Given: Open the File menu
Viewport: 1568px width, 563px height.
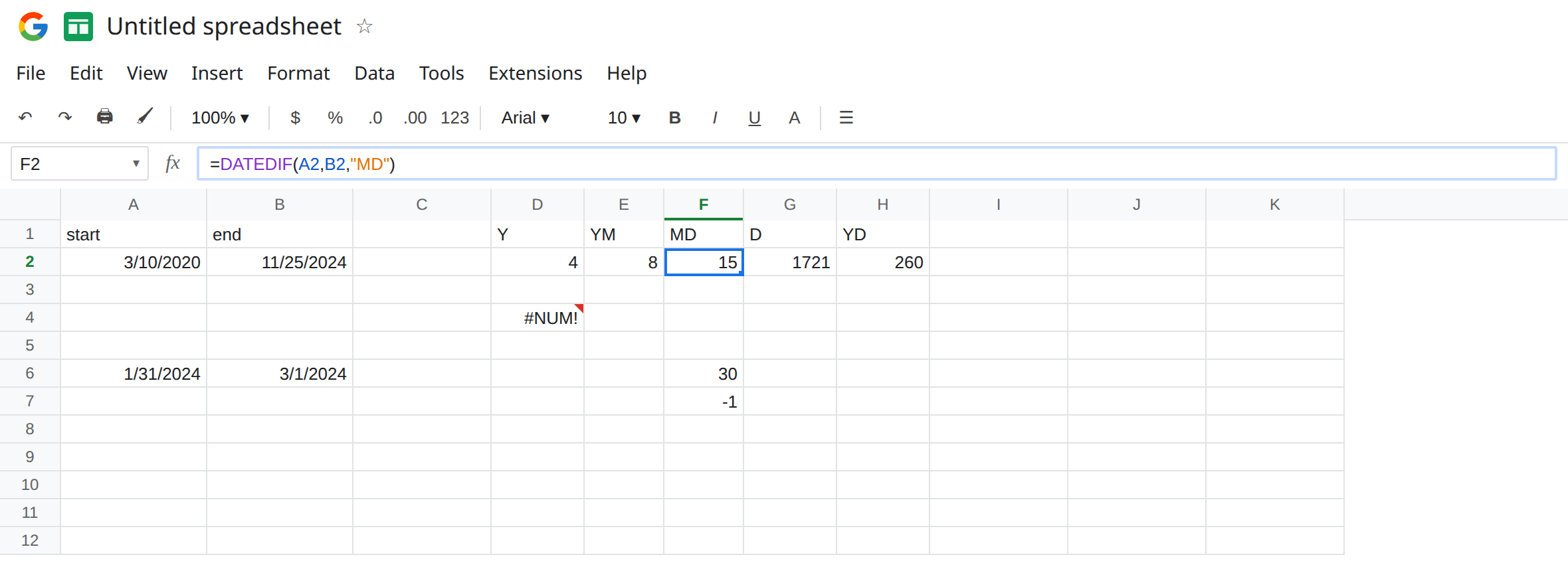Looking at the screenshot, I should 31,73.
